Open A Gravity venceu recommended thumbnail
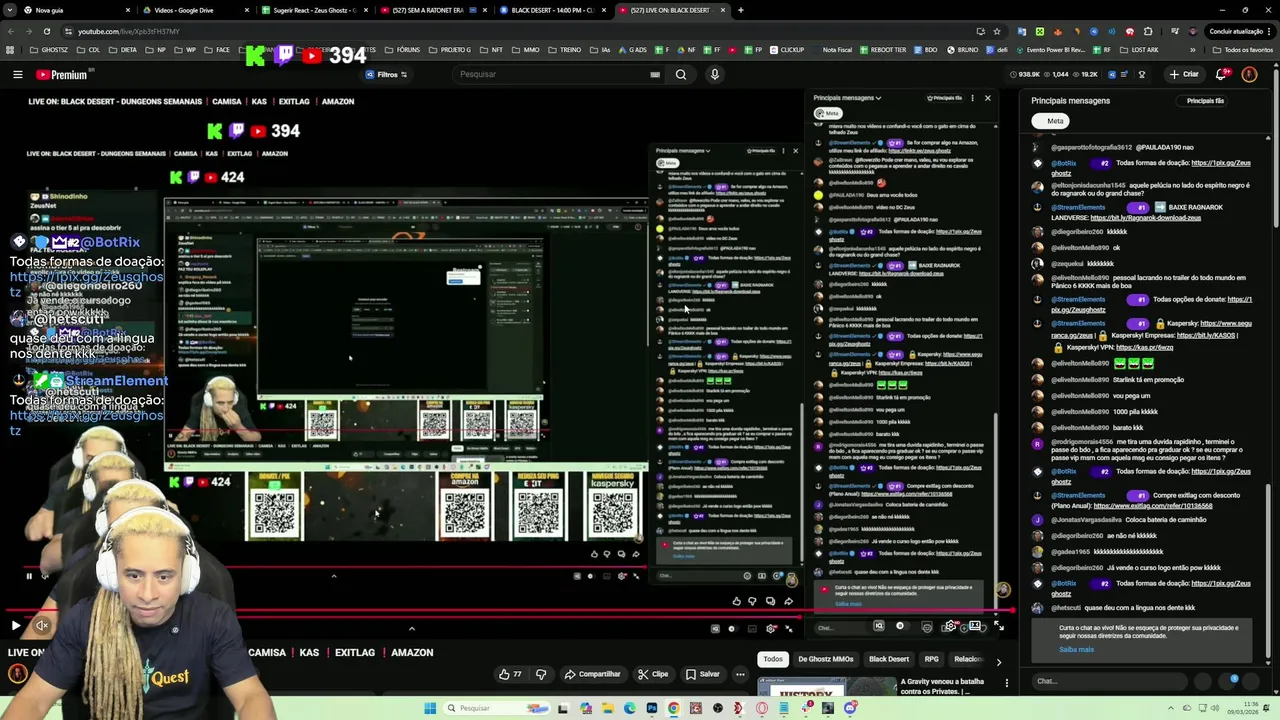The image size is (1280, 720). point(827,687)
